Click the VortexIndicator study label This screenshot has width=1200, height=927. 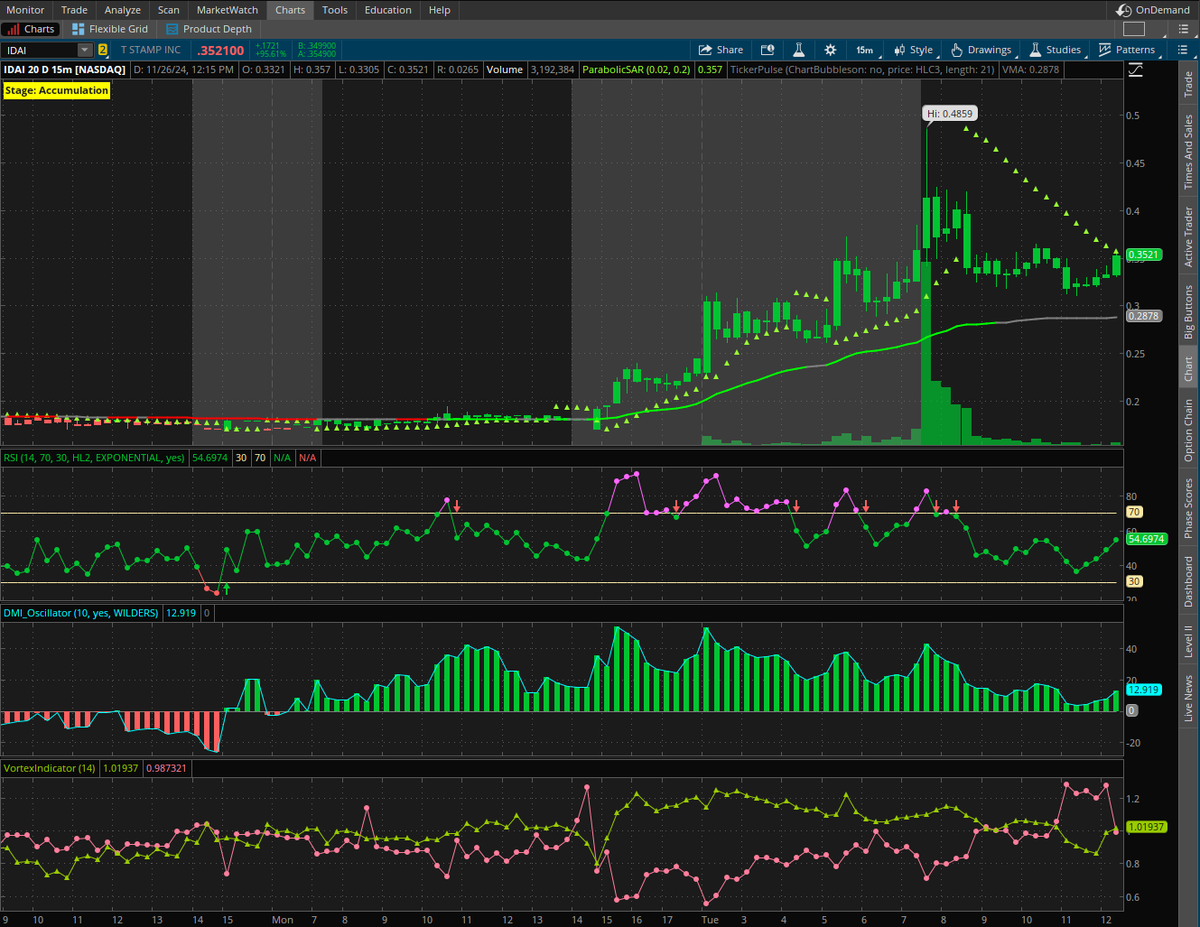pos(50,767)
